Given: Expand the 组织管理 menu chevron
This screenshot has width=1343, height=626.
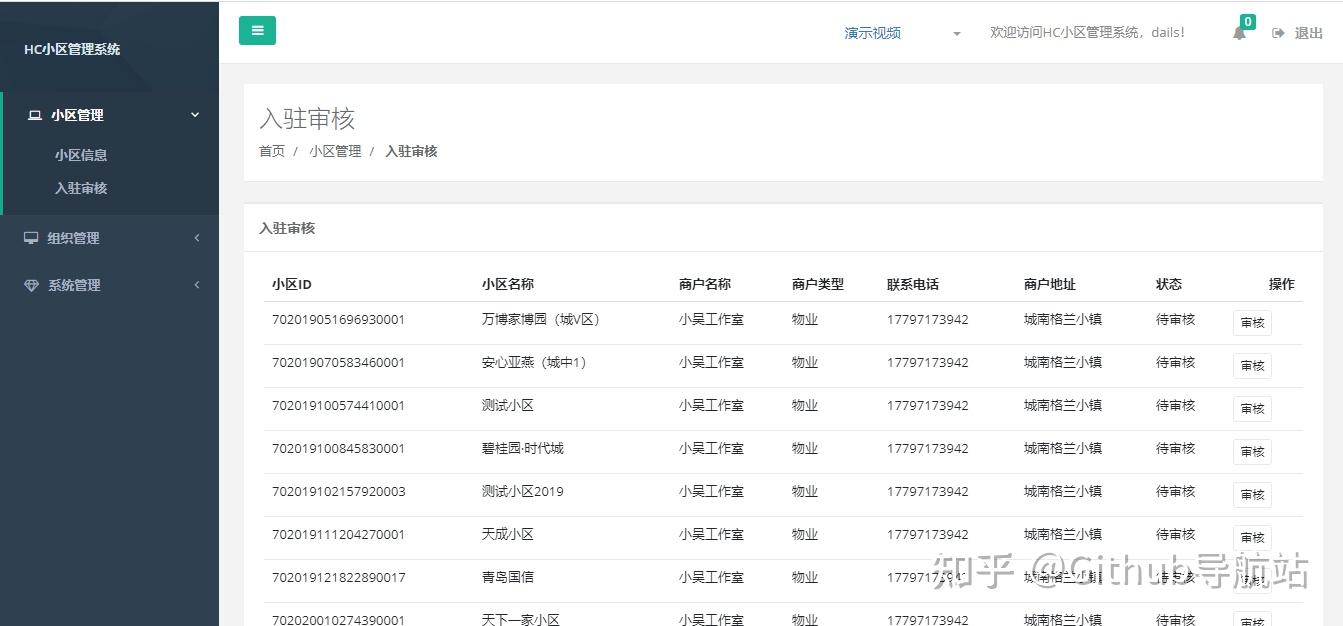Looking at the screenshot, I should (x=197, y=238).
